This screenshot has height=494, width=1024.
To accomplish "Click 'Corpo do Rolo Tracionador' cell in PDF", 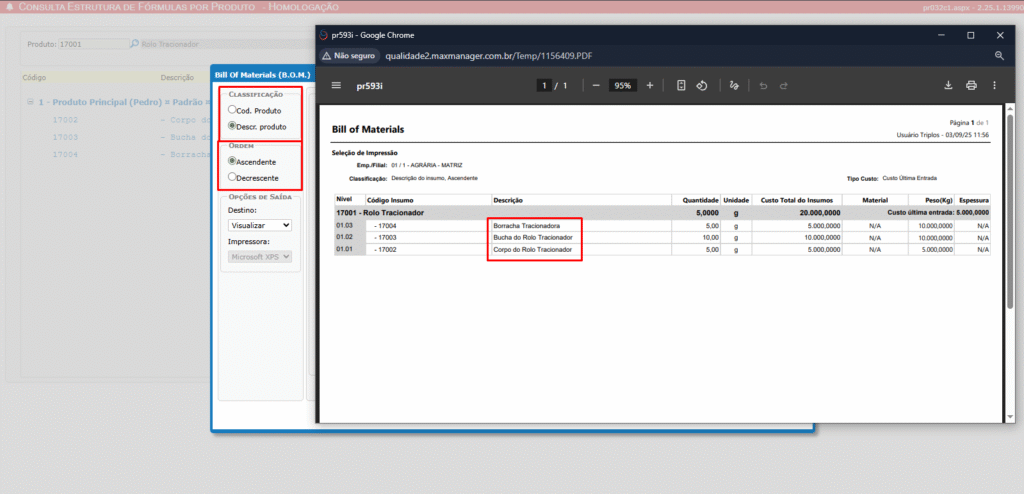I will (533, 250).
